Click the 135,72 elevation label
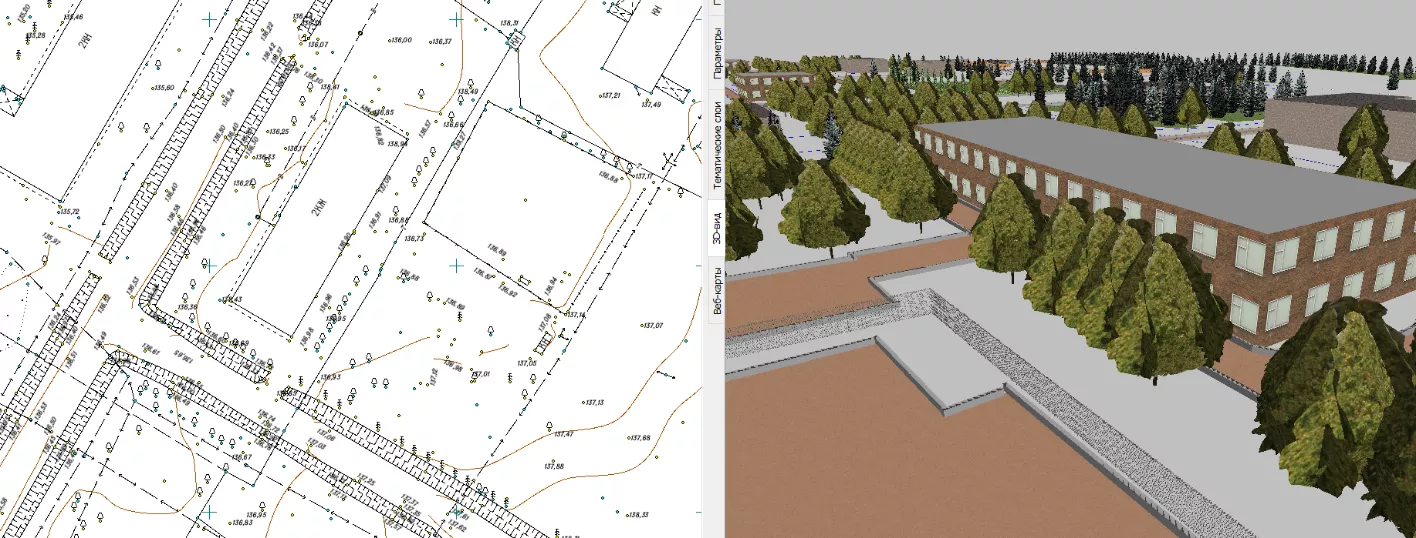This screenshot has width=1416, height=538. tap(69, 212)
